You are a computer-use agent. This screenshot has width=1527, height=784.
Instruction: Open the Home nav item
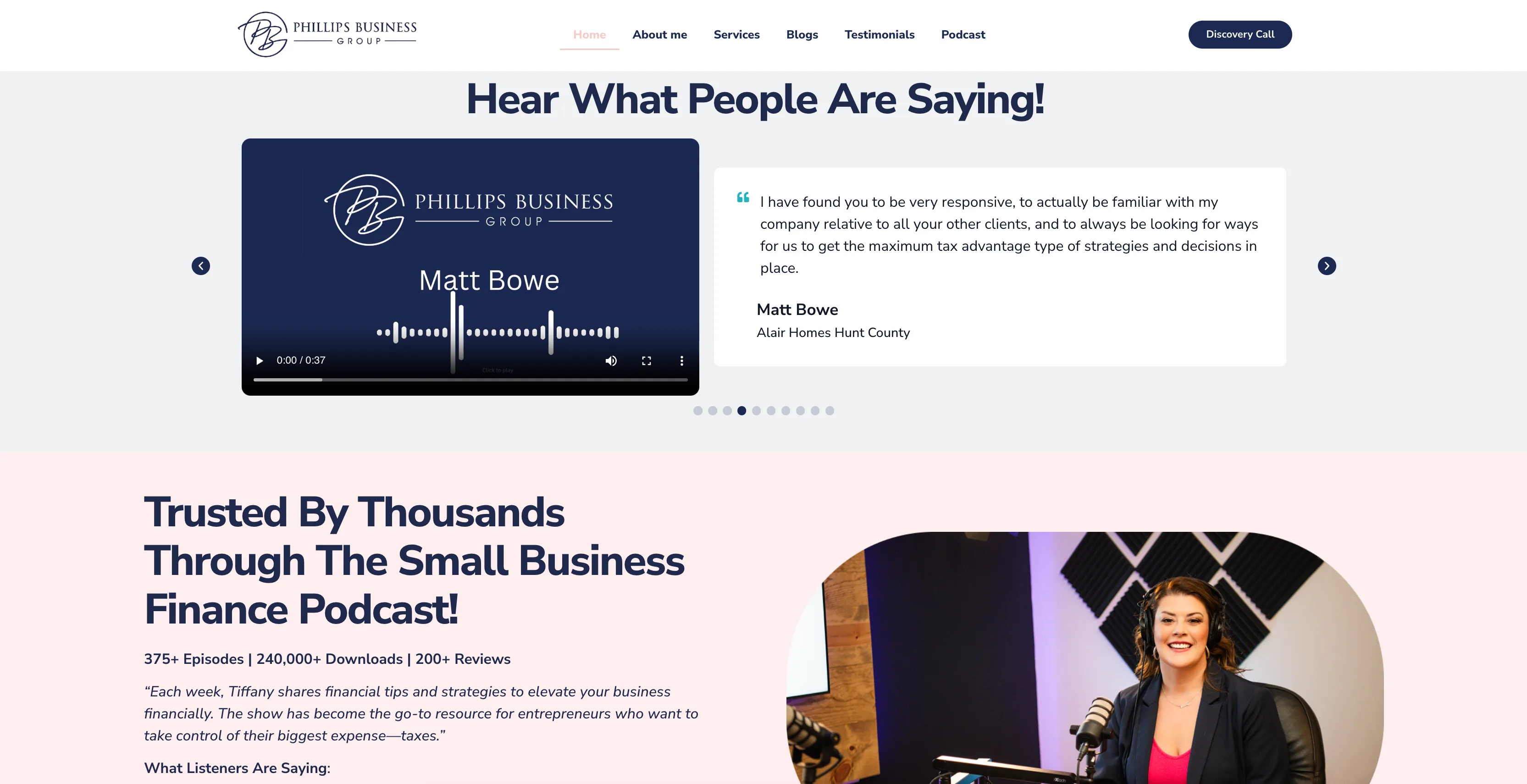[x=589, y=34]
